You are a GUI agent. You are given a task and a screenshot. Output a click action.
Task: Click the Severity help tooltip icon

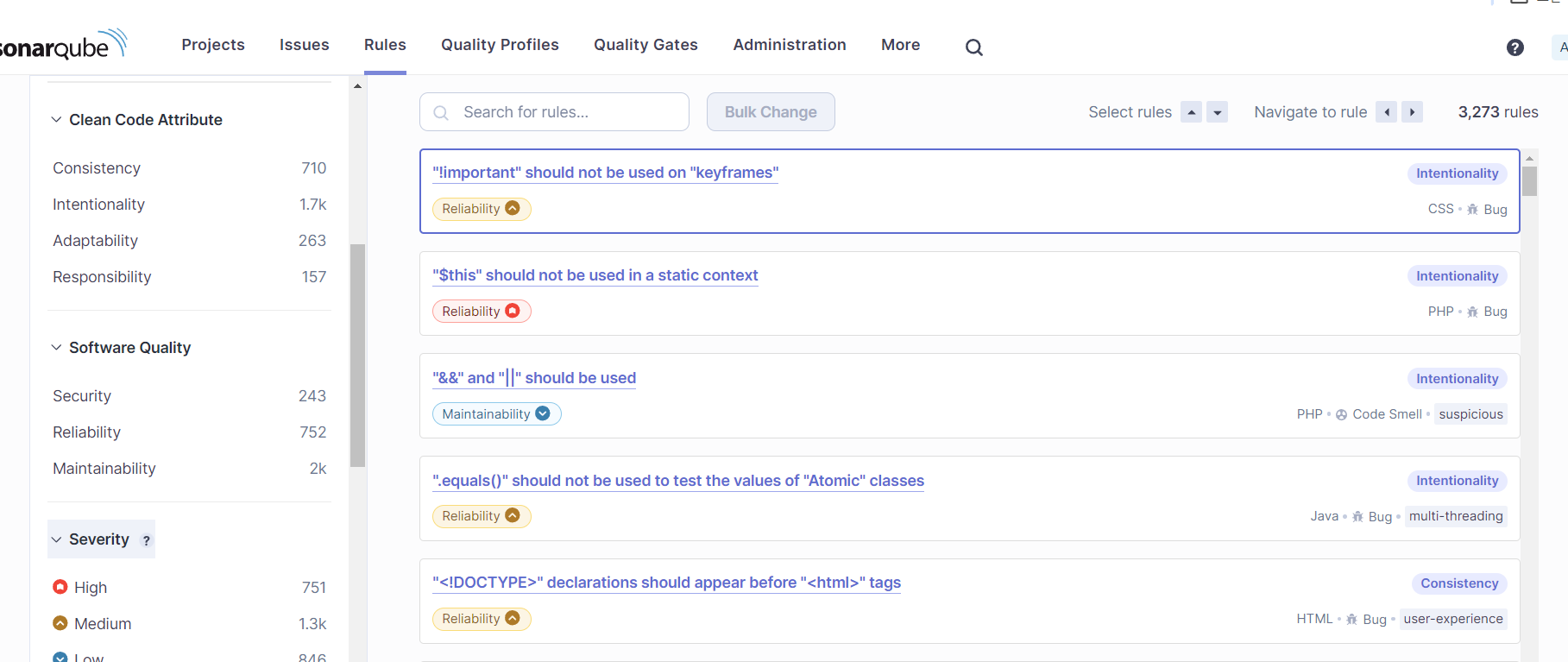point(147,540)
